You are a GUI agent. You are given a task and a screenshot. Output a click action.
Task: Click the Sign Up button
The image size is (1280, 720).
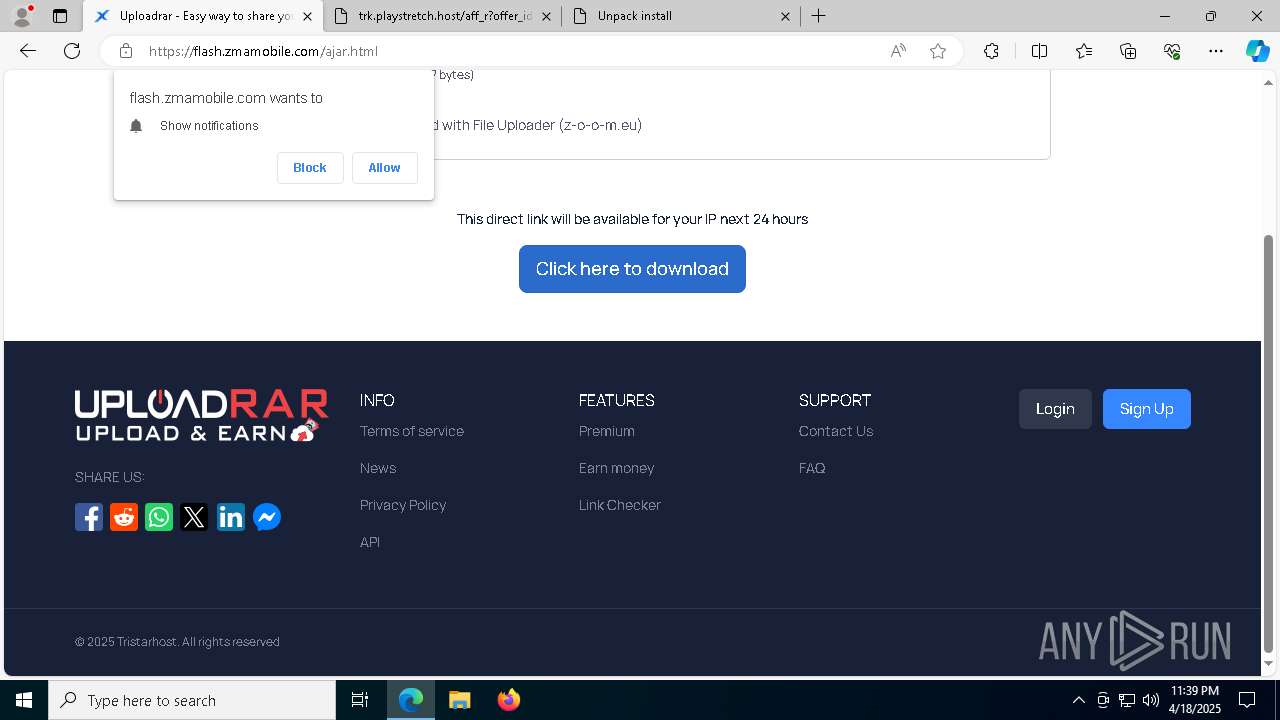(1147, 409)
